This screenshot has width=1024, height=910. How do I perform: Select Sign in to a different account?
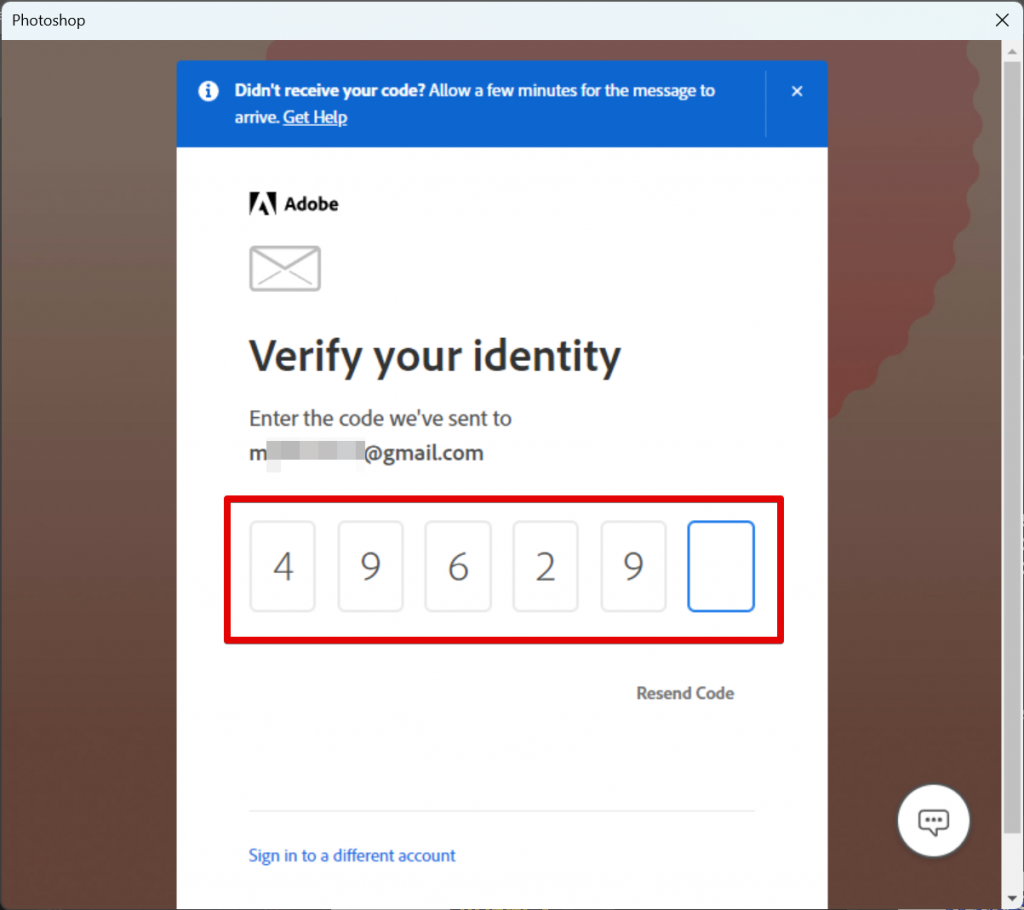[352, 855]
